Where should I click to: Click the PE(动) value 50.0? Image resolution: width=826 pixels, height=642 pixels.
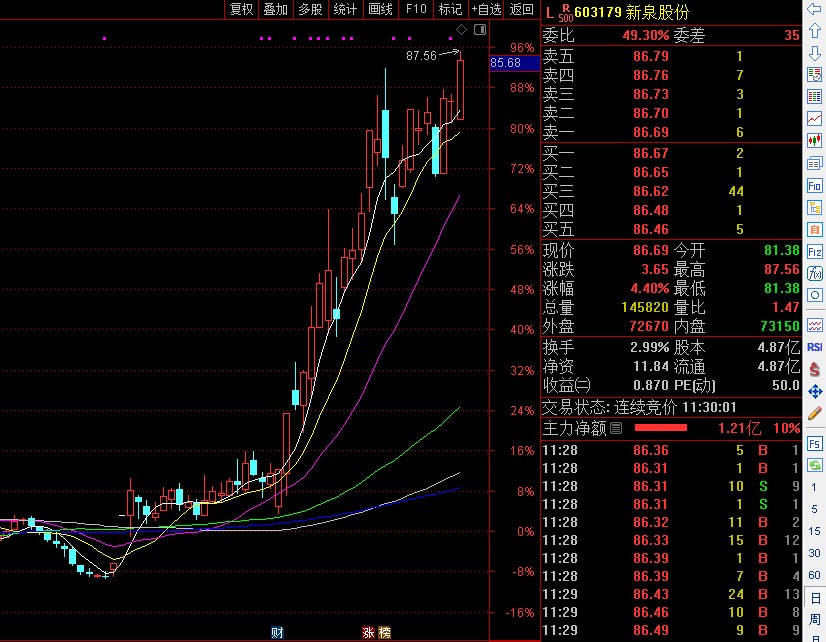coord(786,385)
